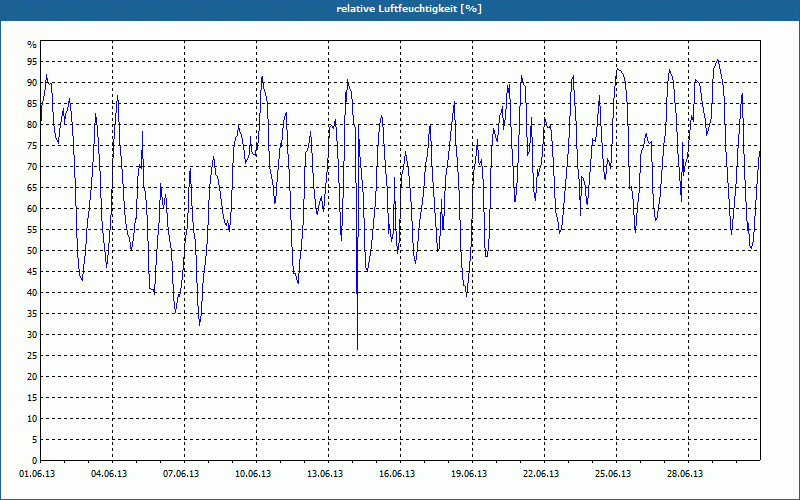Click the date label 25.06.13
800x500 pixels.
[613, 474]
